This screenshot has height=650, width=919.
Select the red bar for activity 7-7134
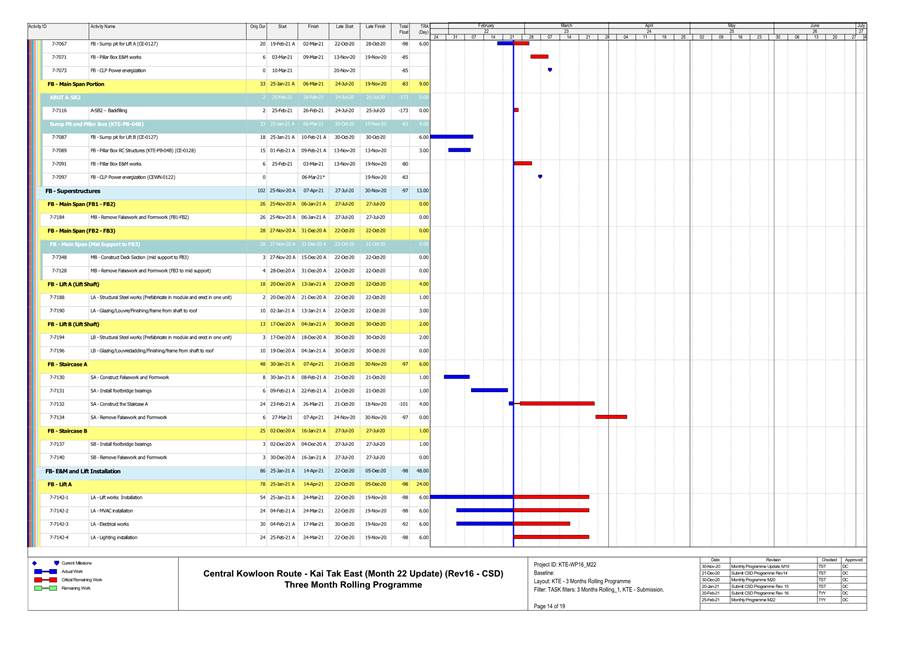coord(611,417)
